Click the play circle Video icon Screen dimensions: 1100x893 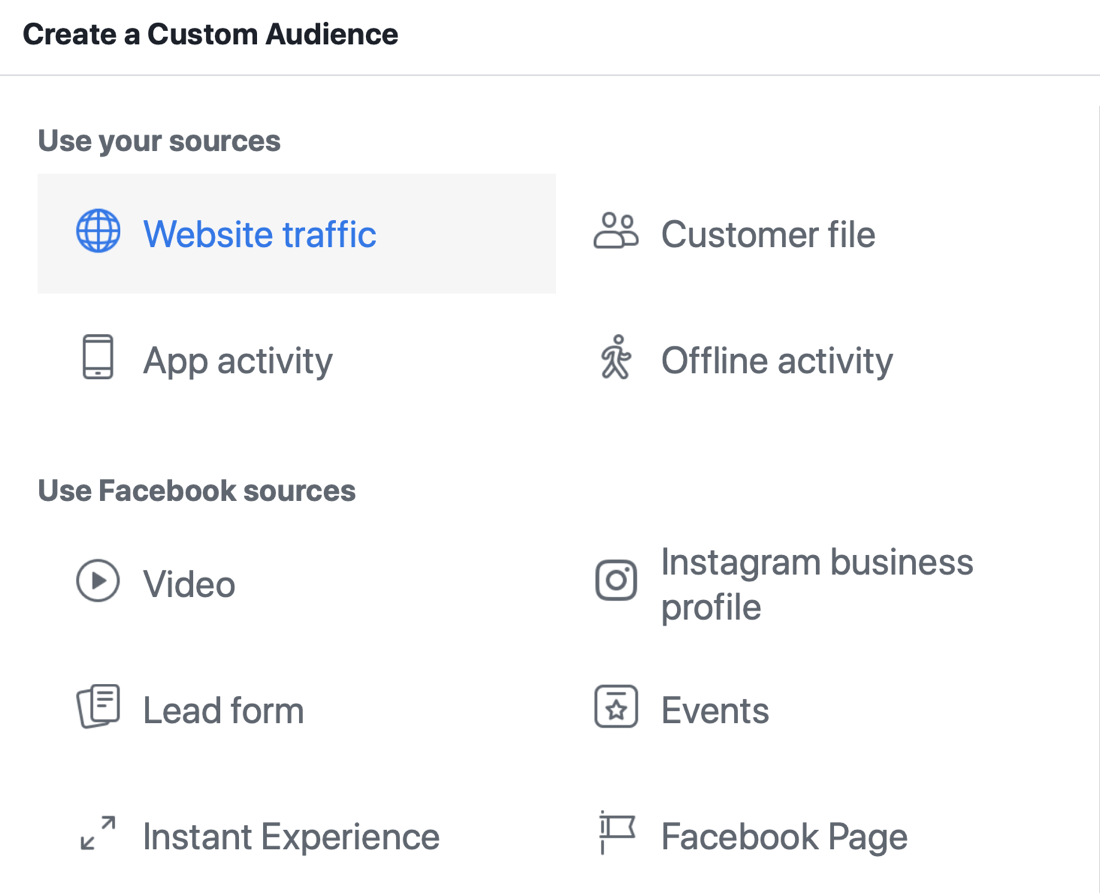(98, 581)
